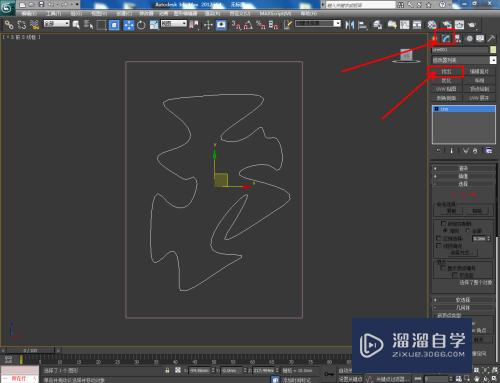The width and height of the screenshot is (500, 383).
Task: Expand the Modifier List dropdown
Action: click(x=464, y=60)
